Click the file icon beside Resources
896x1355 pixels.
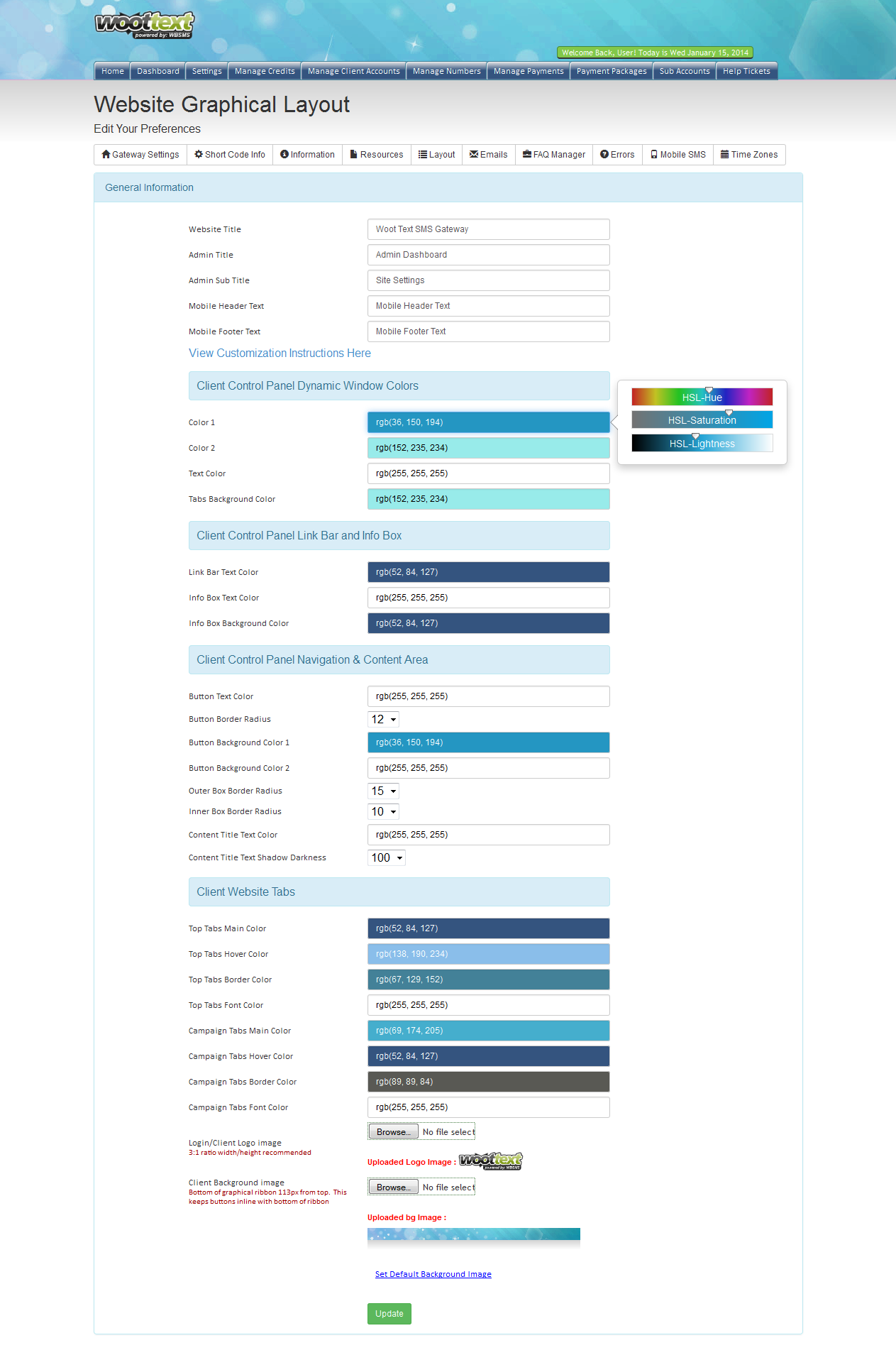coord(353,154)
